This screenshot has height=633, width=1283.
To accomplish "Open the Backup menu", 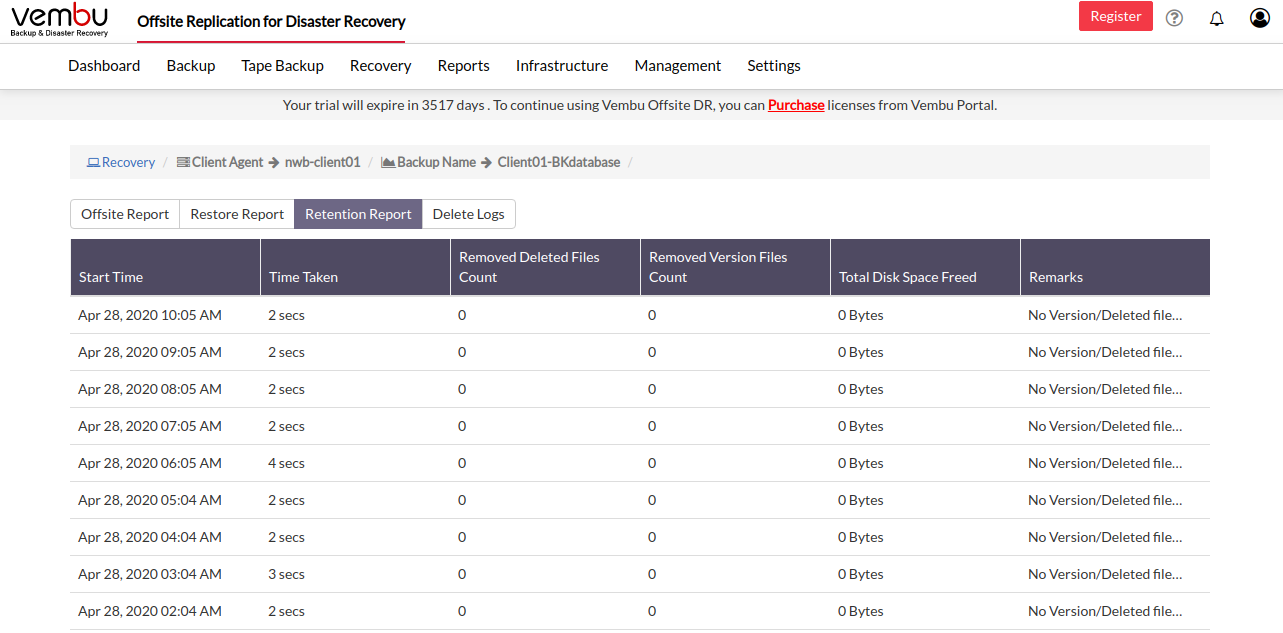I will point(191,66).
